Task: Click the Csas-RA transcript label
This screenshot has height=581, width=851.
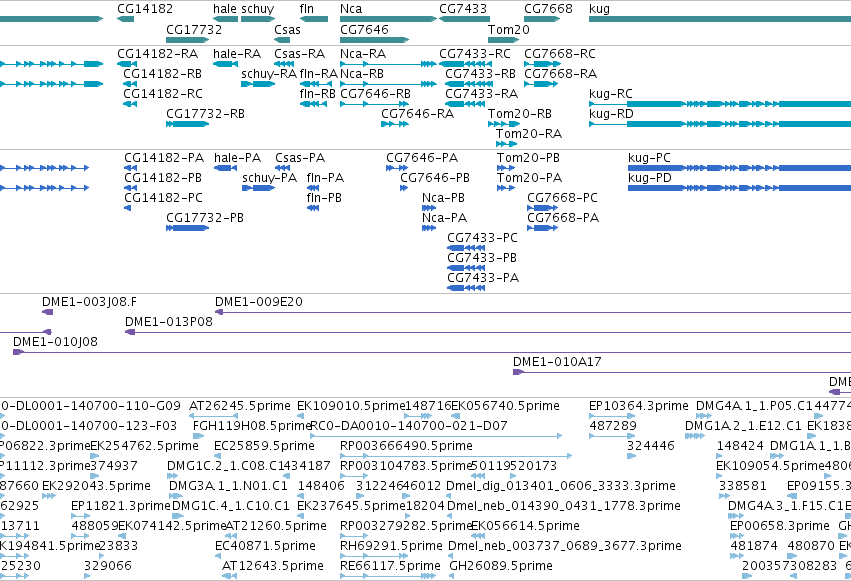Action: point(300,54)
